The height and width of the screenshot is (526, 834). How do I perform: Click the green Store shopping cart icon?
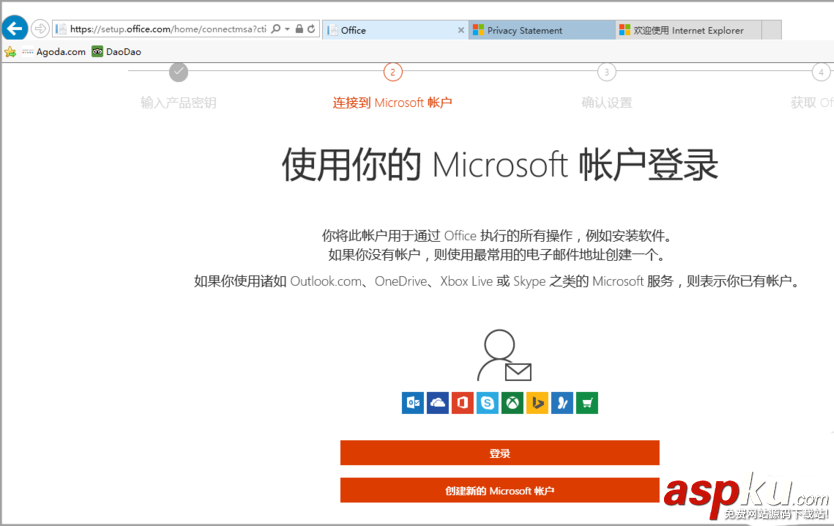[x=587, y=403]
